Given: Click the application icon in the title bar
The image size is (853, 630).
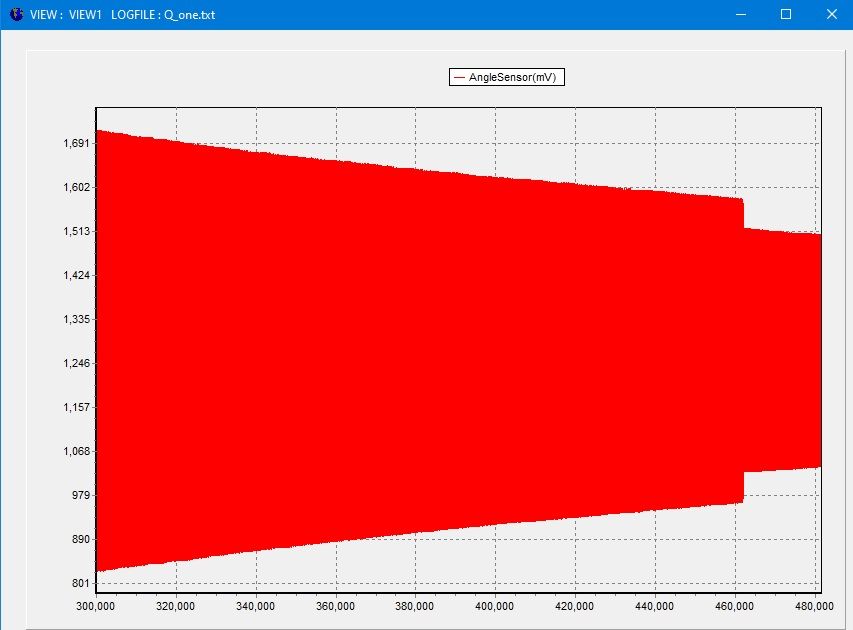Looking at the screenshot, I should [x=17, y=14].
